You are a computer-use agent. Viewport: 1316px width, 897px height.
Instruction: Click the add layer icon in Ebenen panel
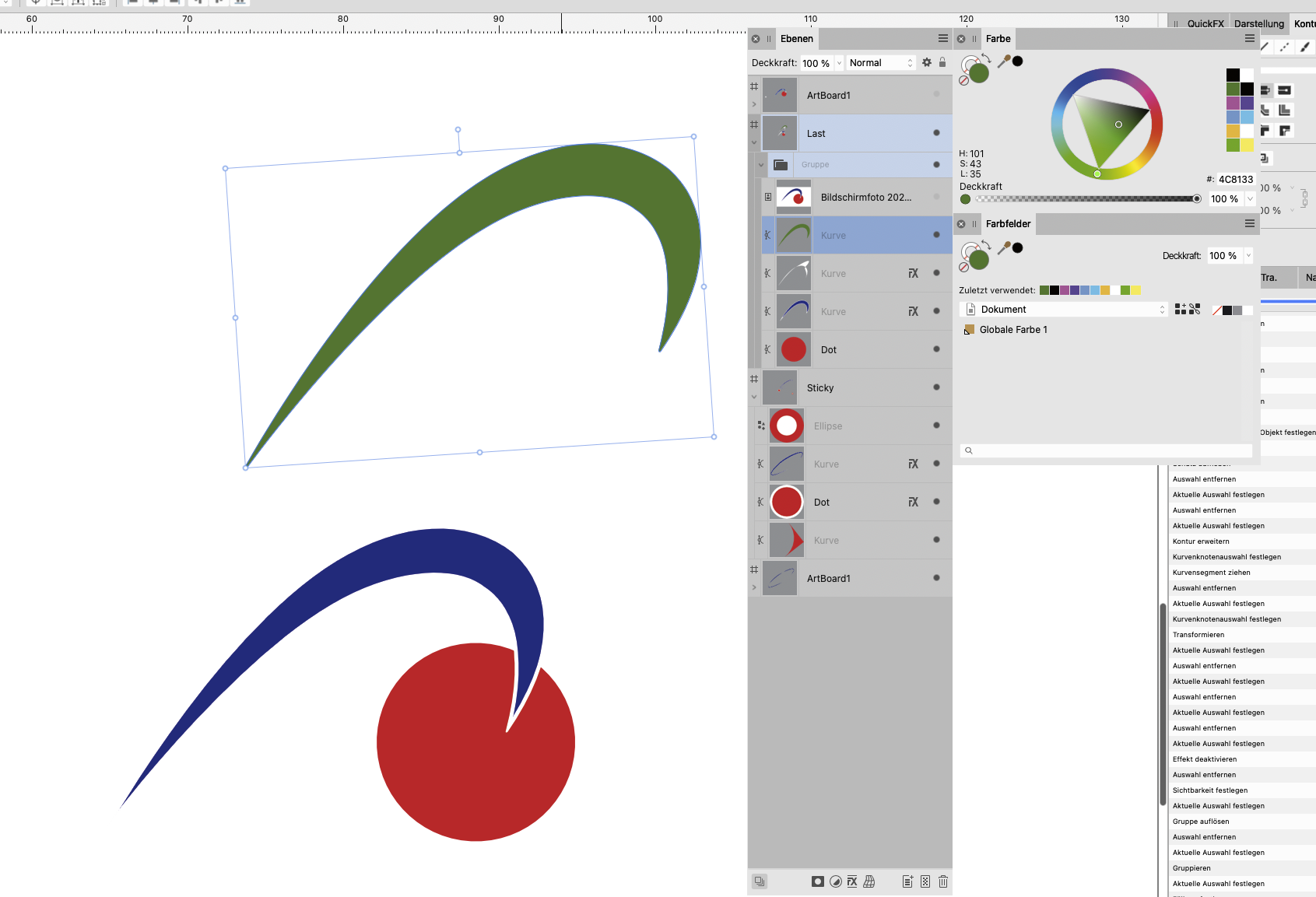tap(907, 881)
